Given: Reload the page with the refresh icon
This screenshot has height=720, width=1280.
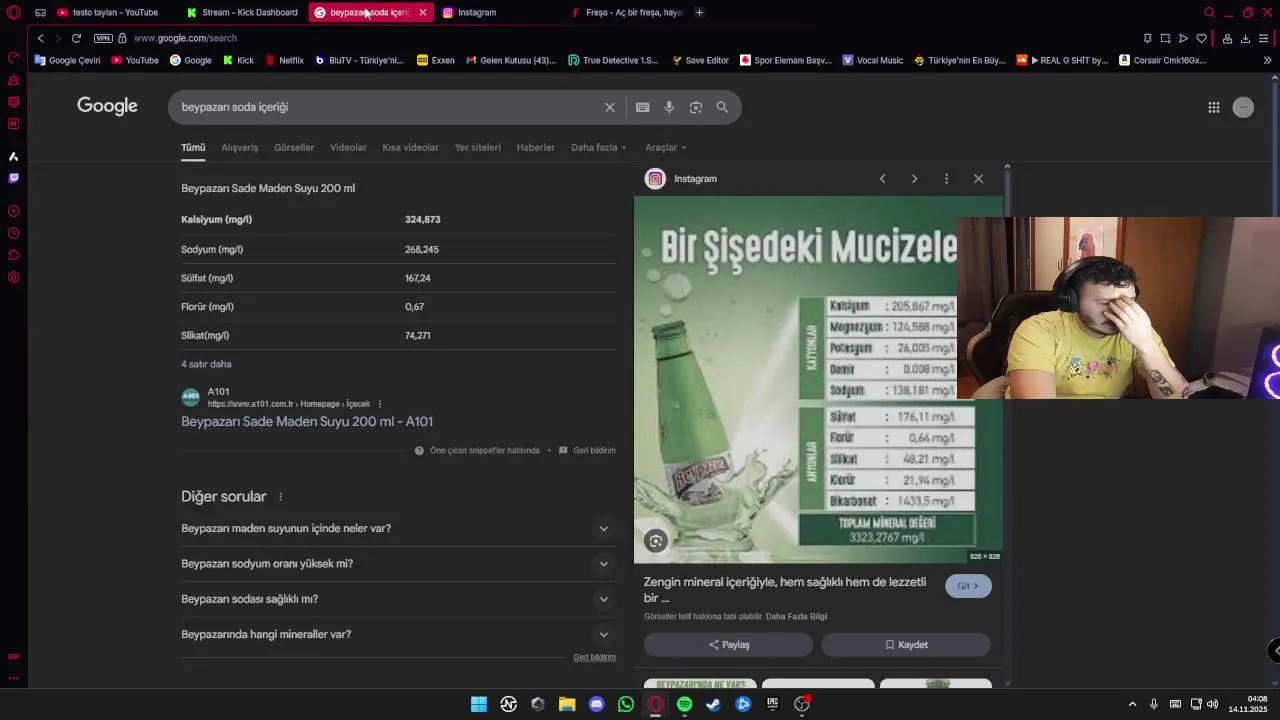Looking at the screenshot, I should point(76,38).
